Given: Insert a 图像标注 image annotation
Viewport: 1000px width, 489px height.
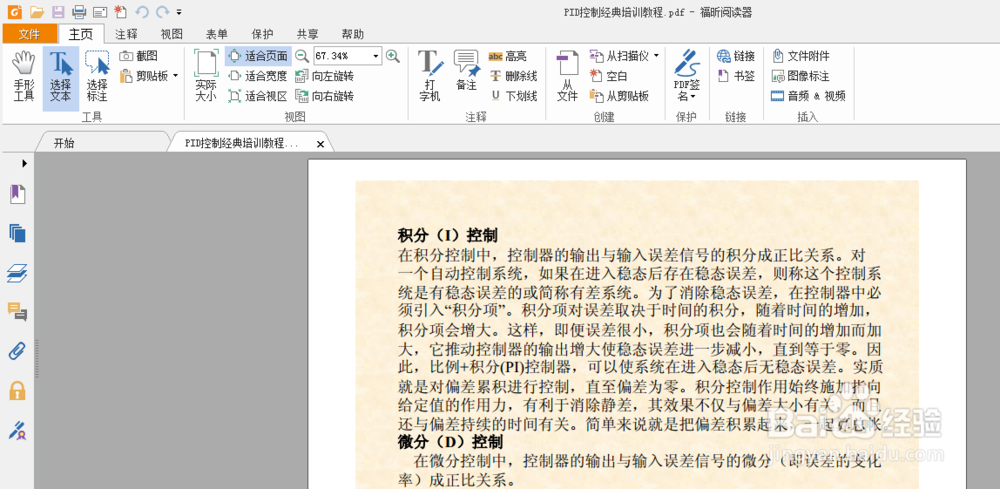Looking at the screenshot, I should 801,77.
